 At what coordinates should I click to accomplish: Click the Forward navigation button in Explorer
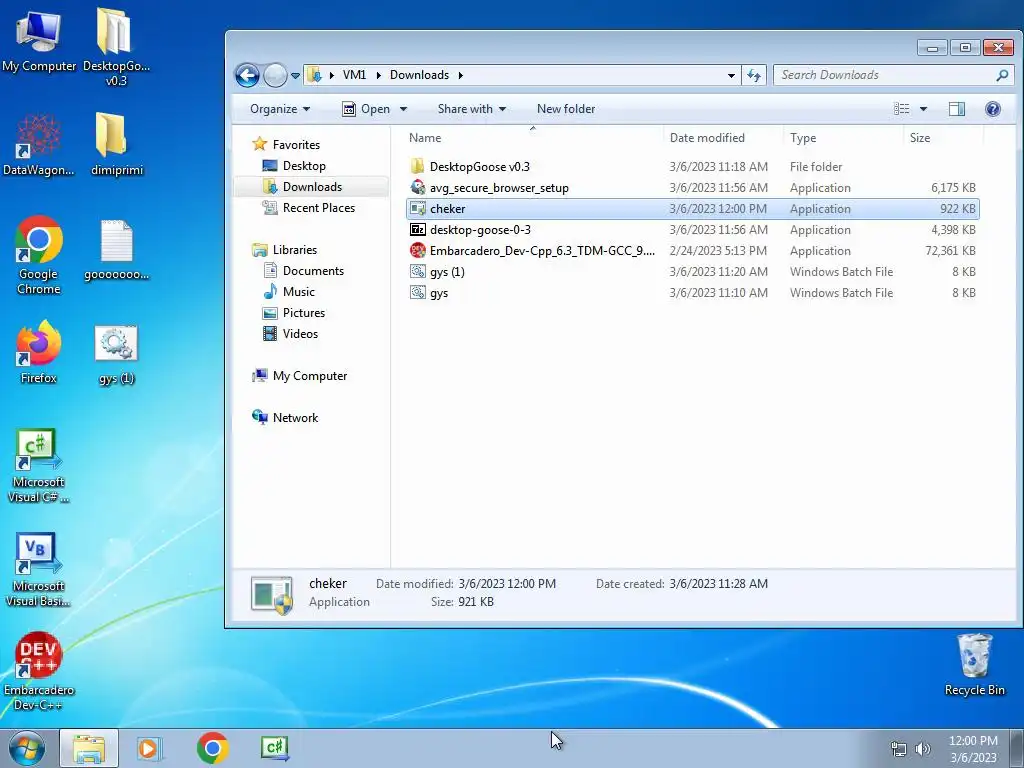[x=275, y=76]
